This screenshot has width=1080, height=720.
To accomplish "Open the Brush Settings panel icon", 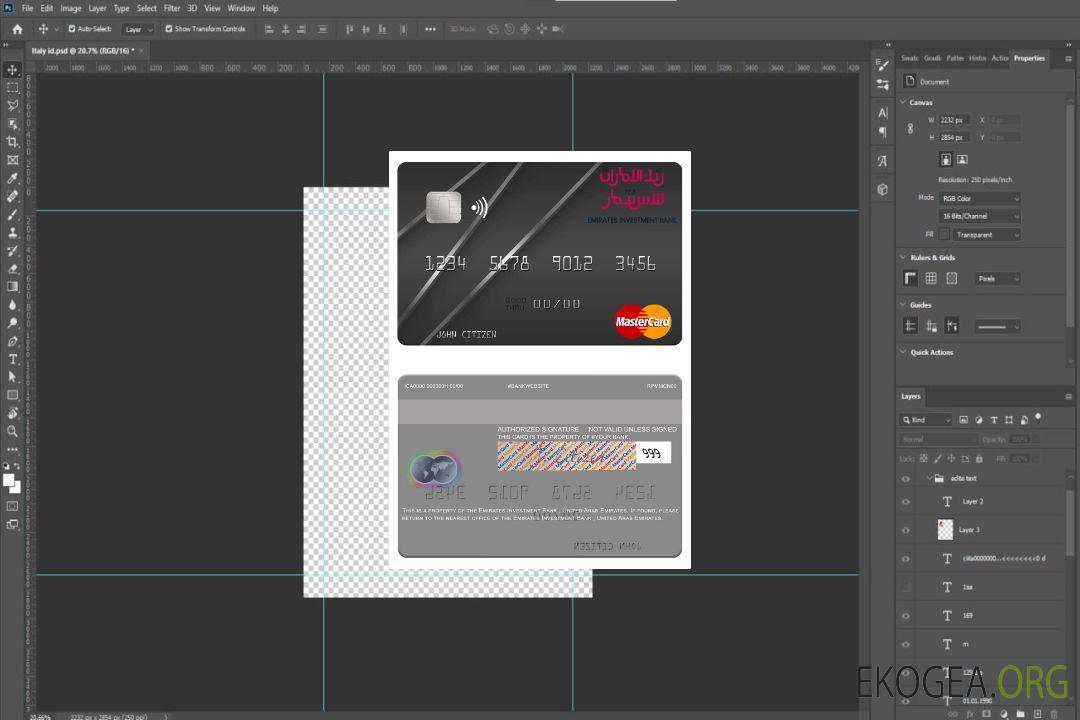I will tap(883, 65).
